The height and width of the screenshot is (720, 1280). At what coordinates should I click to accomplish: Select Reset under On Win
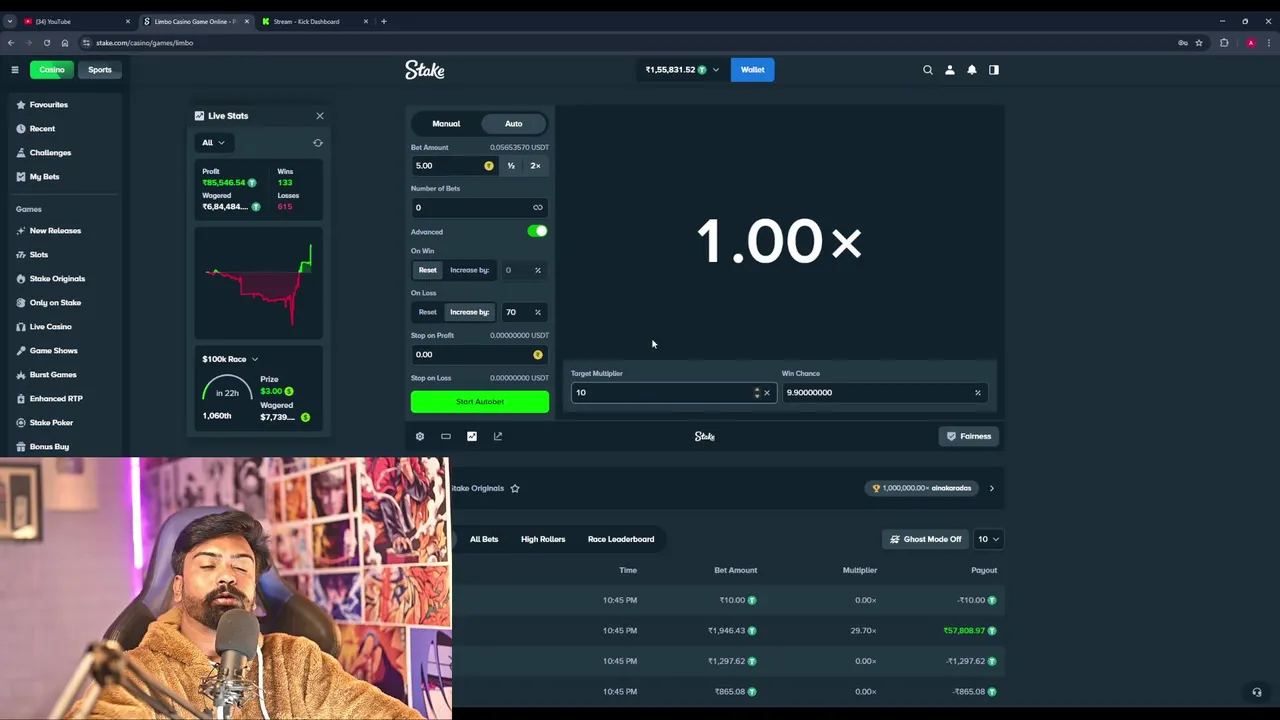(428, 270)
